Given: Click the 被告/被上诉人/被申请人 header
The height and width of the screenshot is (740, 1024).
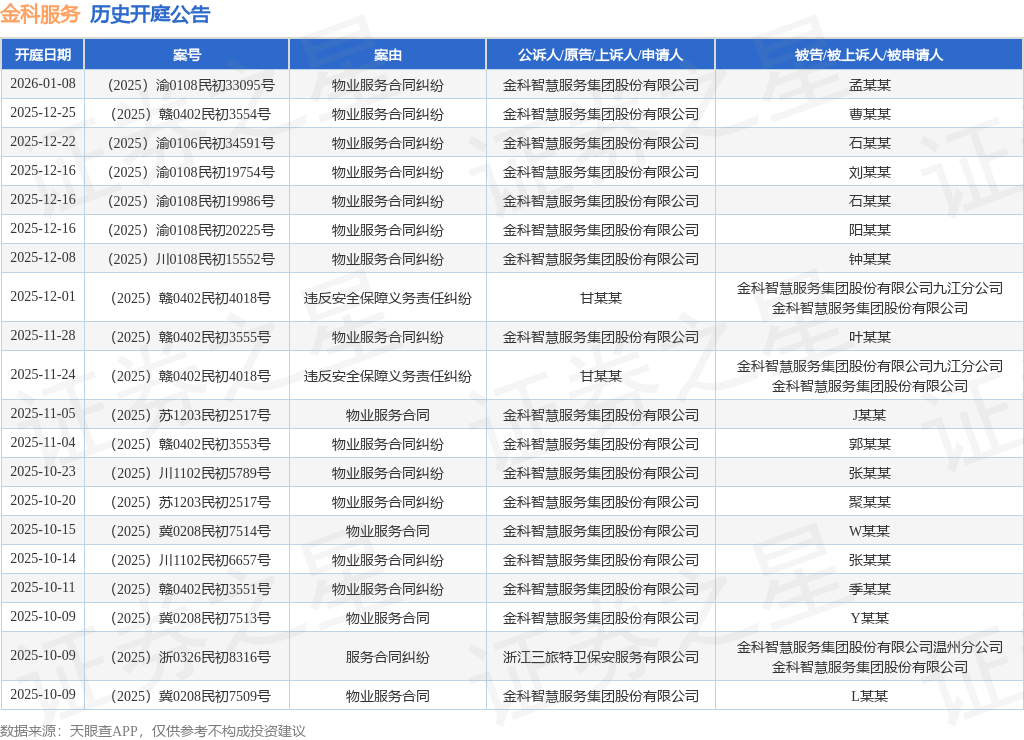Looking at the screenshot, I should (x=869, y=55).
